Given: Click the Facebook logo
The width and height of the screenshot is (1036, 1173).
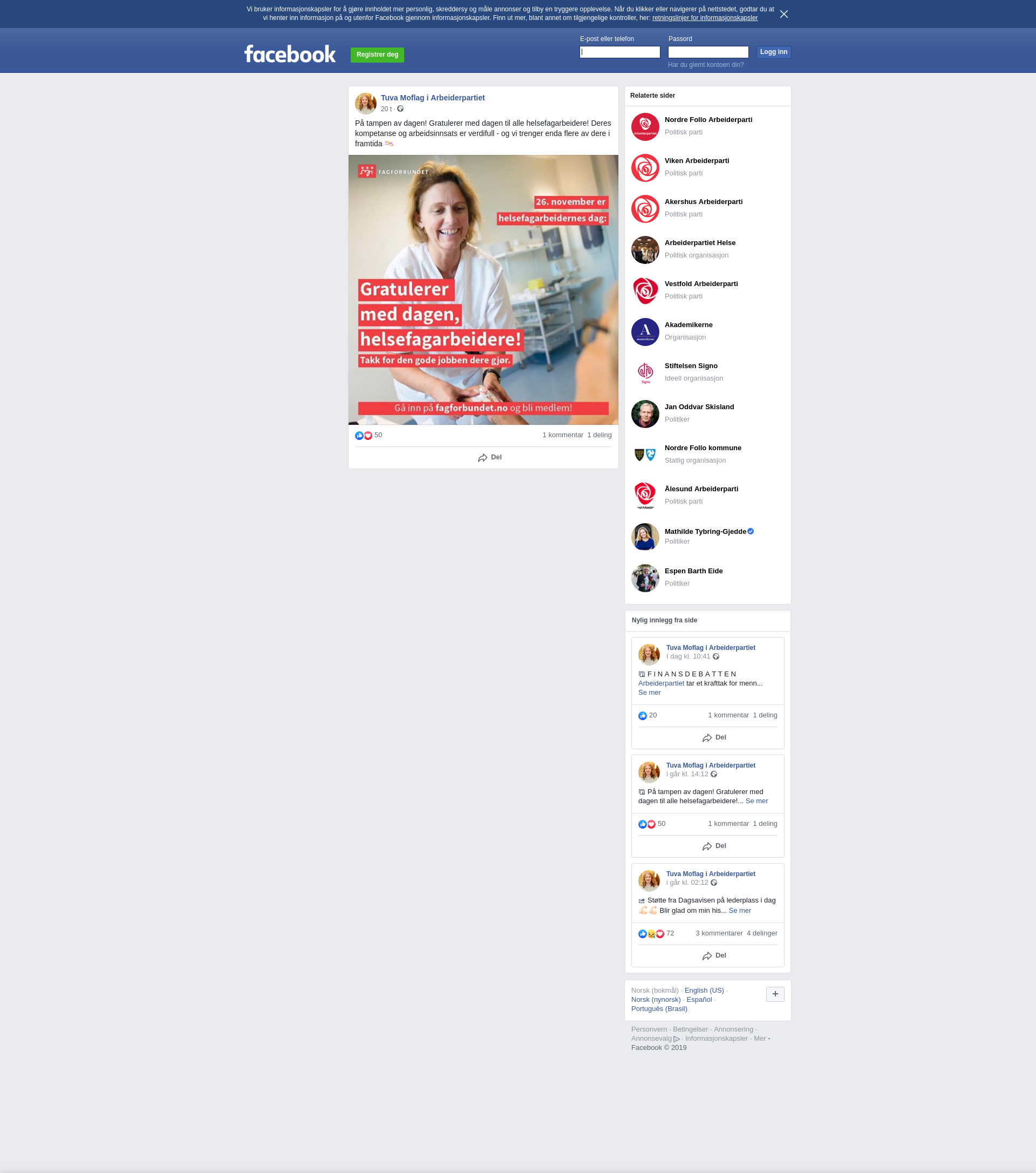Looking at the screenshot, I should tap(290, 54).
